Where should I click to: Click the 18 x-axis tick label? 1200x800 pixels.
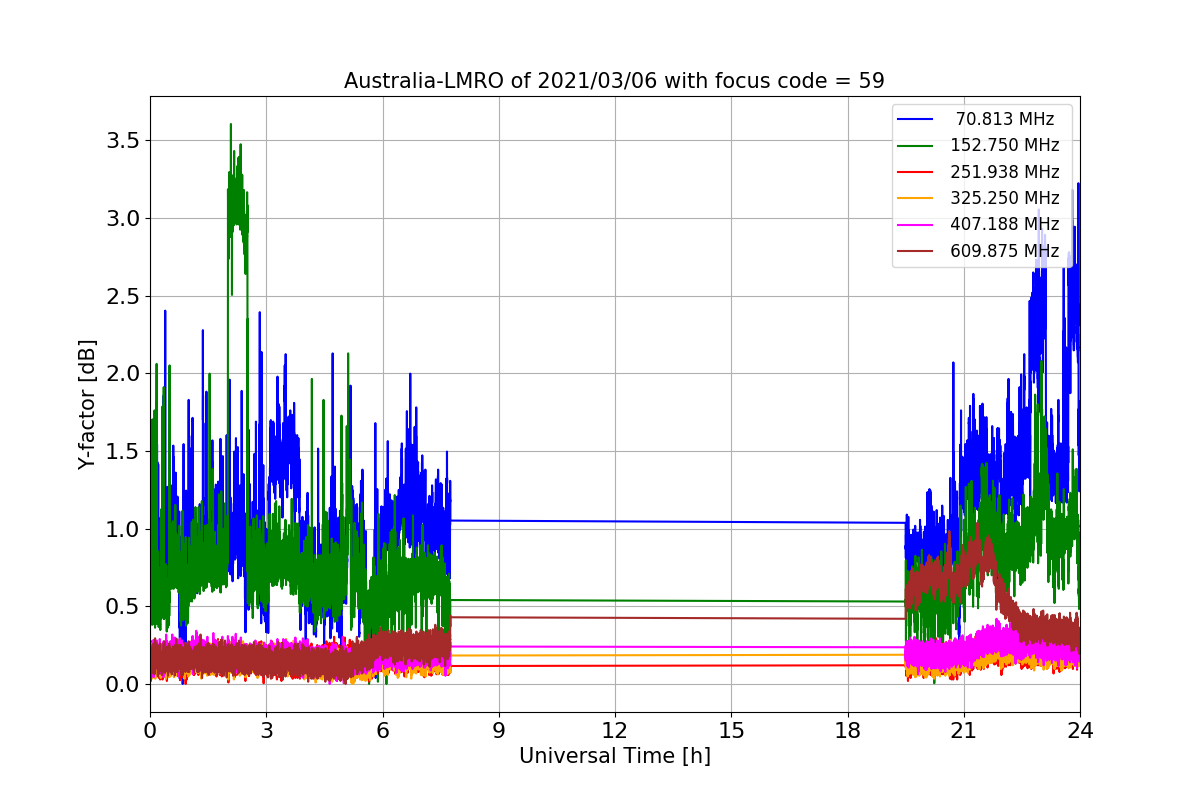pyautogui.click(x=847, y=731)
